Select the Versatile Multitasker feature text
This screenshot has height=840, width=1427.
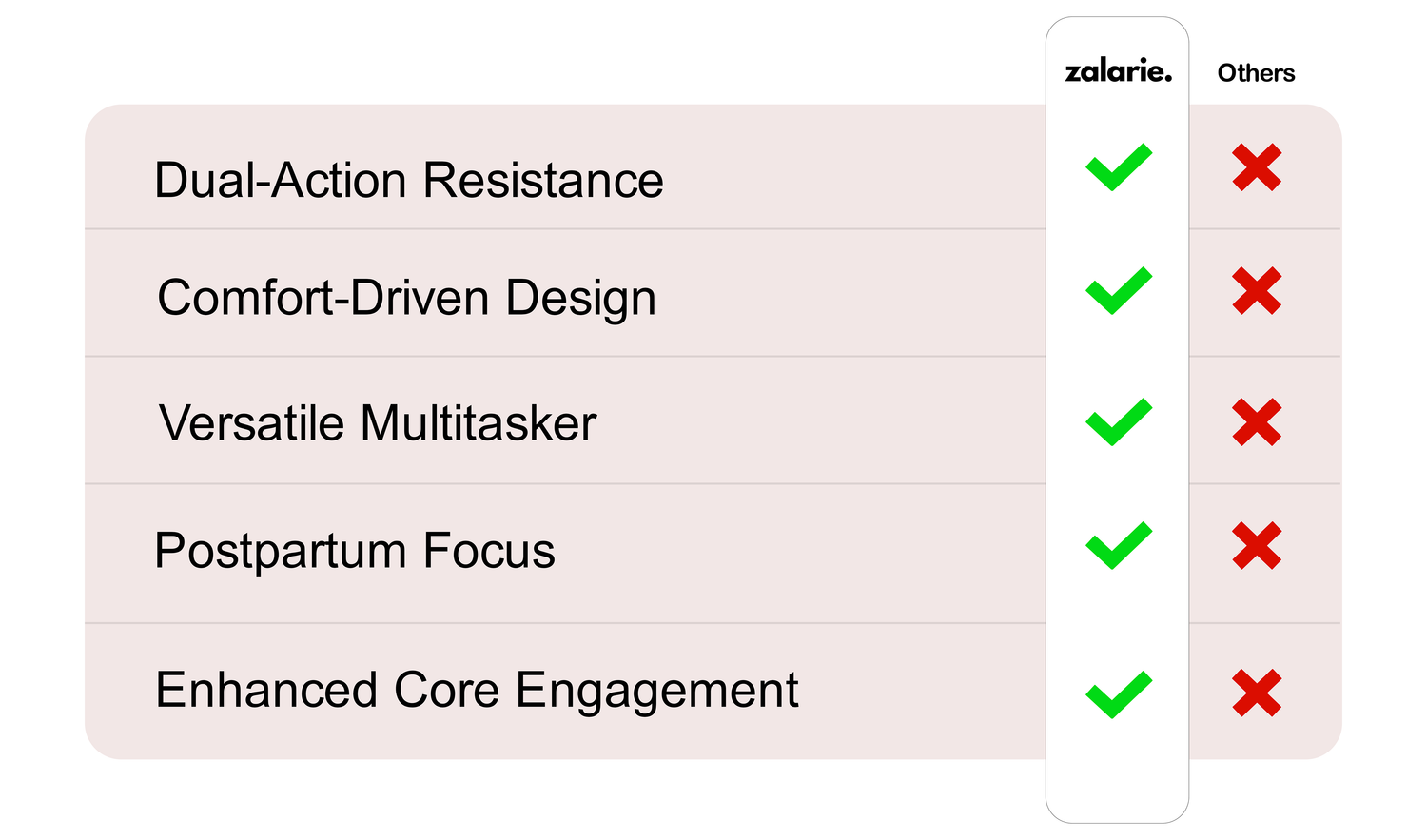tap(377, 423)
